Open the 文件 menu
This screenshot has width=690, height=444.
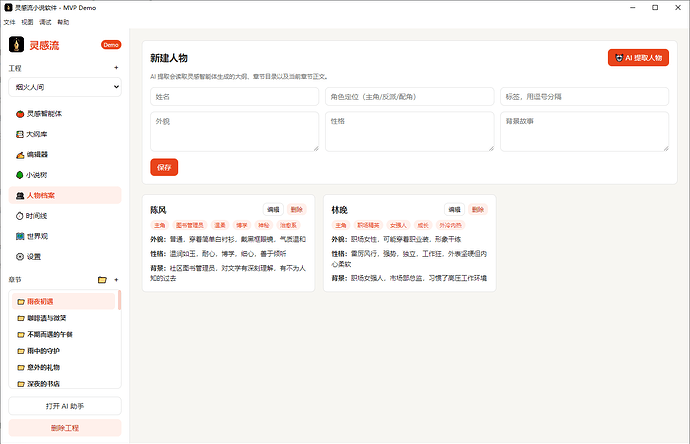tap(9, 22)
